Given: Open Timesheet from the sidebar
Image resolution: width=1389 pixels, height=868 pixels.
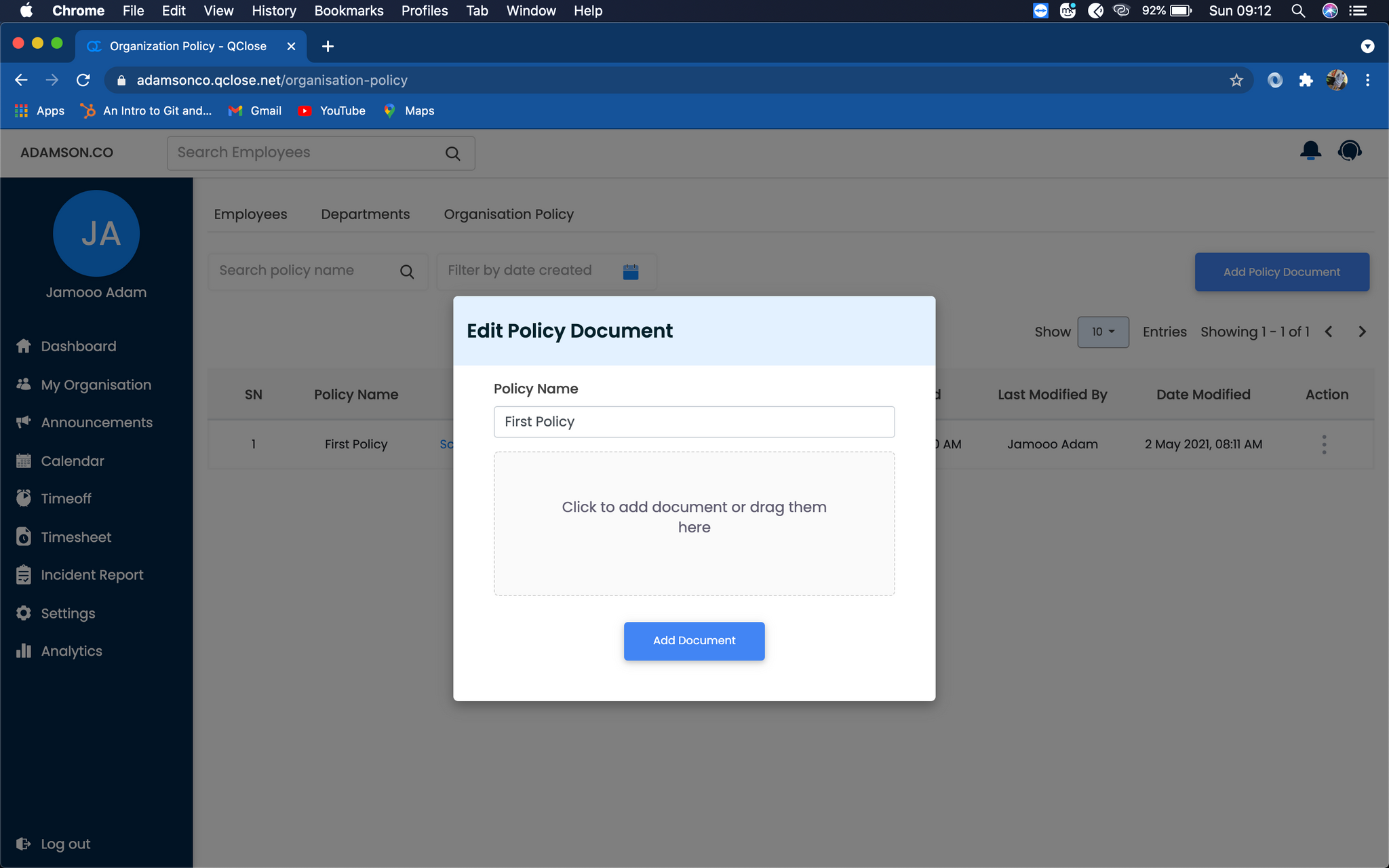Looking at the screenshot, I should (x=75, y=537).
